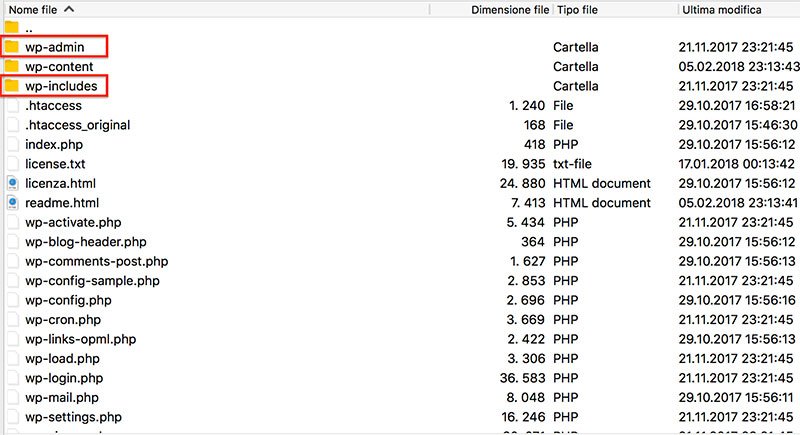Select the wp-login.php file name
Image resolution: width=800 pixels, height=435 pixels.
point(64,378)
